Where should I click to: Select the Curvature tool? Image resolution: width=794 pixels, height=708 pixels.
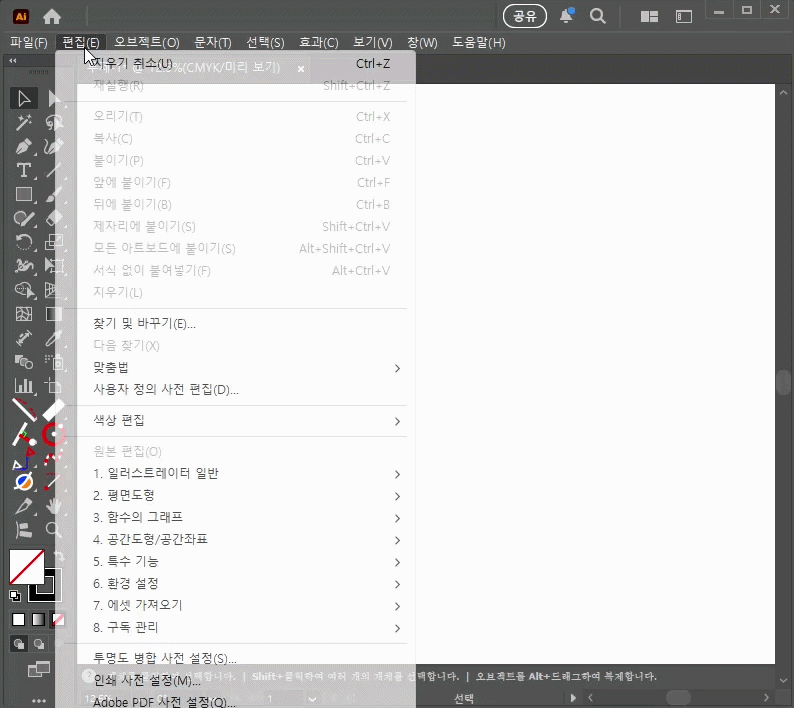coord(53,146)
